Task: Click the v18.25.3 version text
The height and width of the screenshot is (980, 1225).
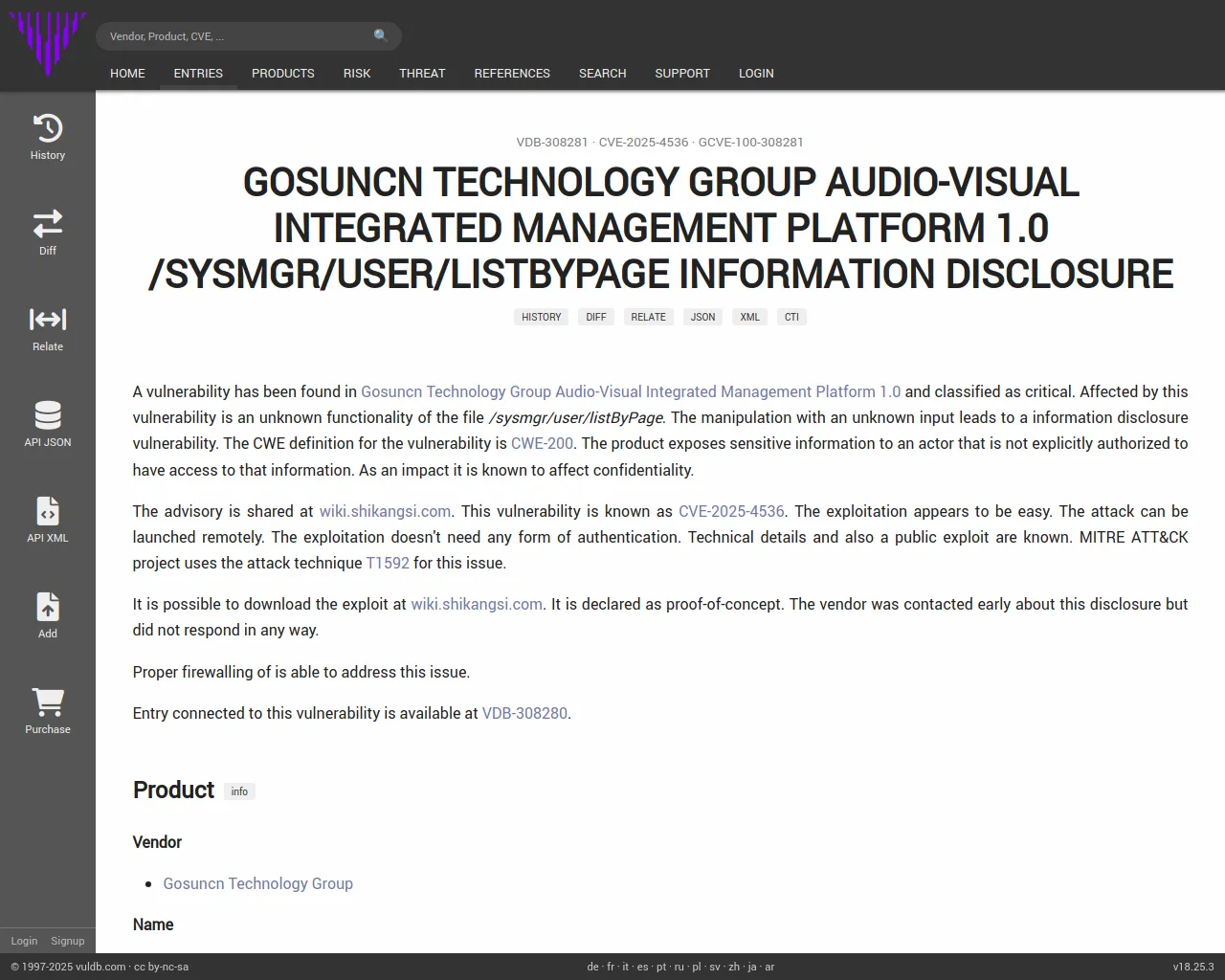Action: [1193, 967]
